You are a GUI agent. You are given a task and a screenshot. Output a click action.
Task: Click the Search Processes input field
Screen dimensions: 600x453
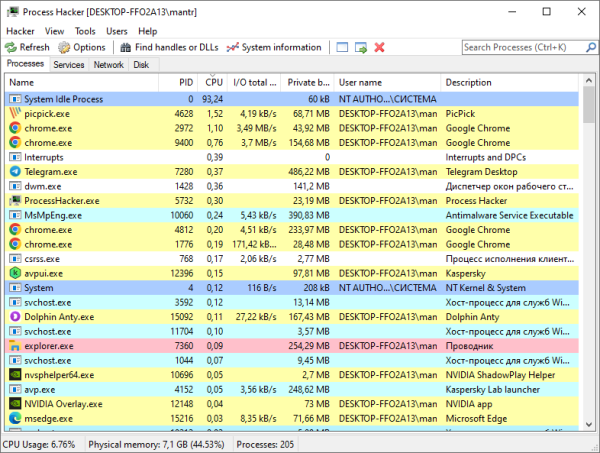click(520, 47)
